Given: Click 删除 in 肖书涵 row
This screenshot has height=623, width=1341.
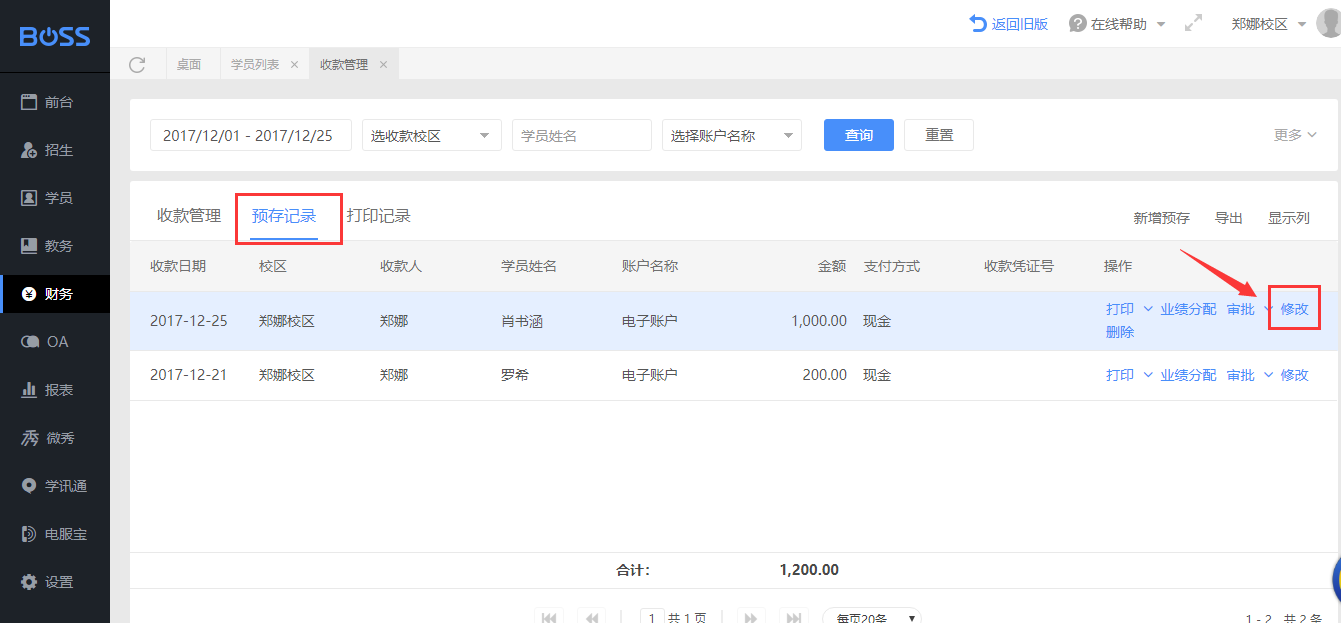Looking at the screenshot, I should tap(1120, 332).
